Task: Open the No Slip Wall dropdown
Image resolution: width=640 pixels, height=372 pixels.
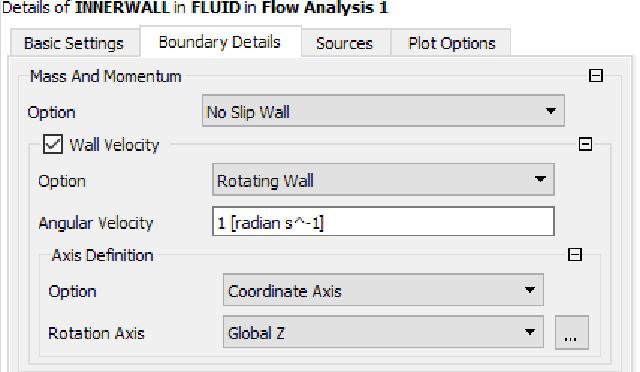Action: (383, 111)
